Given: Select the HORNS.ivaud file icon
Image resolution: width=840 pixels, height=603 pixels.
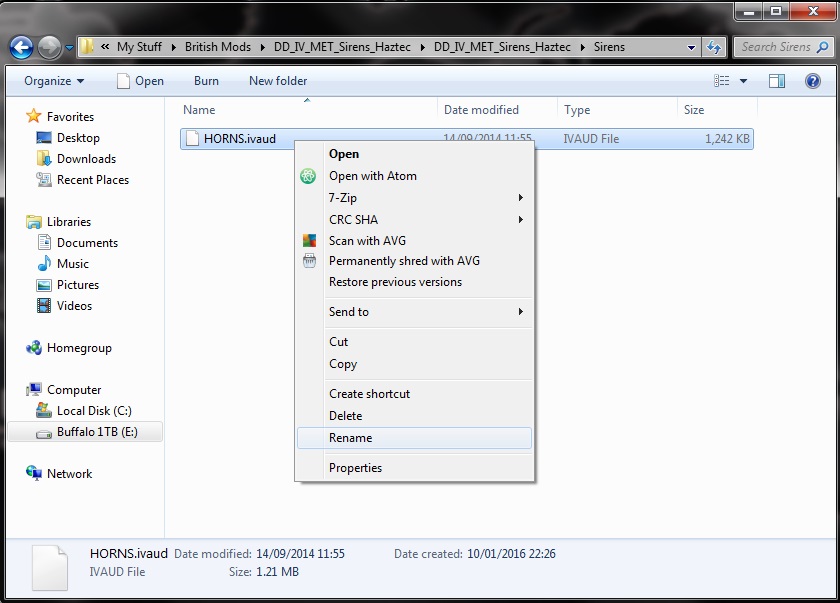Looking at the screenshot, I should [192, 139].
